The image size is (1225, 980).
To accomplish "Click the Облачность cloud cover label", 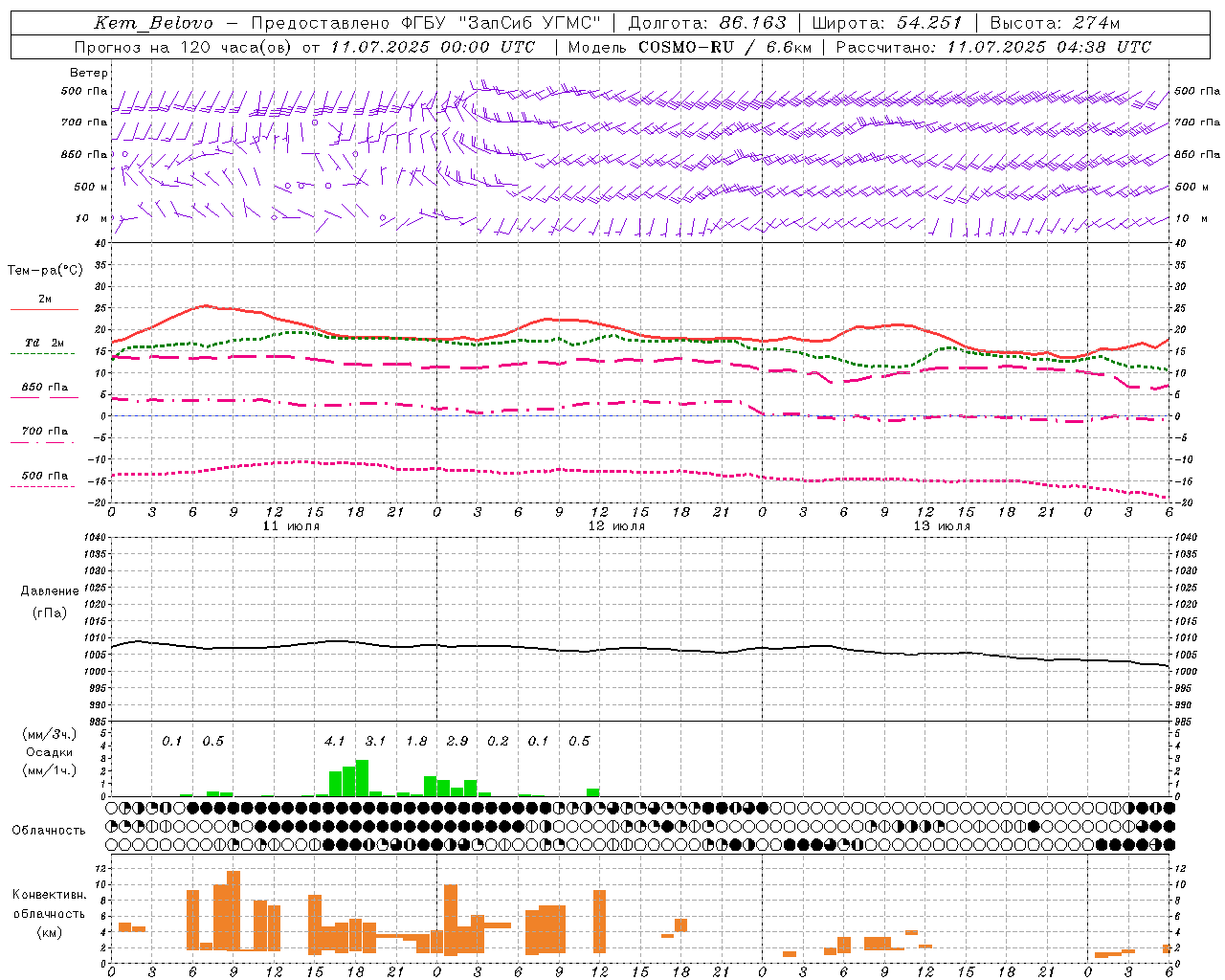I will 49,830.
